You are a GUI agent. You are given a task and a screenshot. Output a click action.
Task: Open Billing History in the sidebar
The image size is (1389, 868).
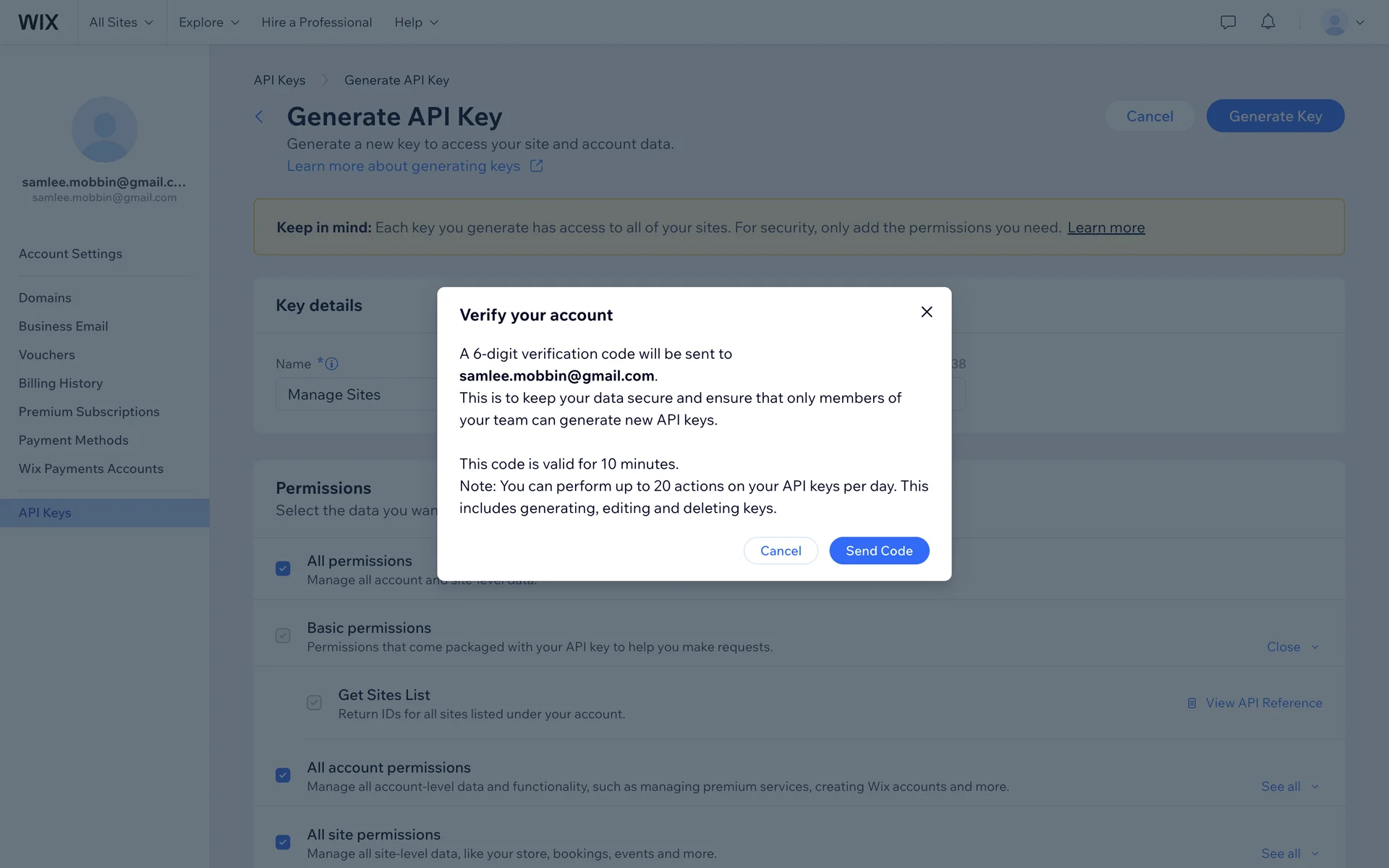click(x=61, y=383)
